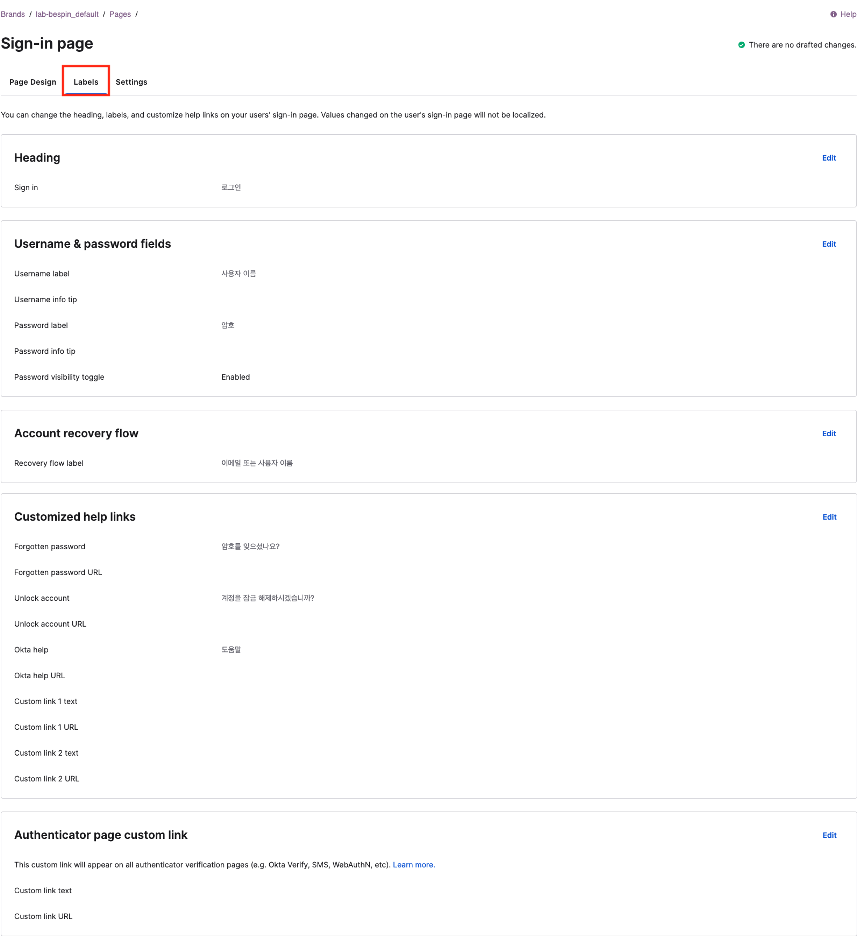Select the Password visibility toggle label
Image resolution: width=857 pixels, height=948 pixels.
click(x=59, y=377)
